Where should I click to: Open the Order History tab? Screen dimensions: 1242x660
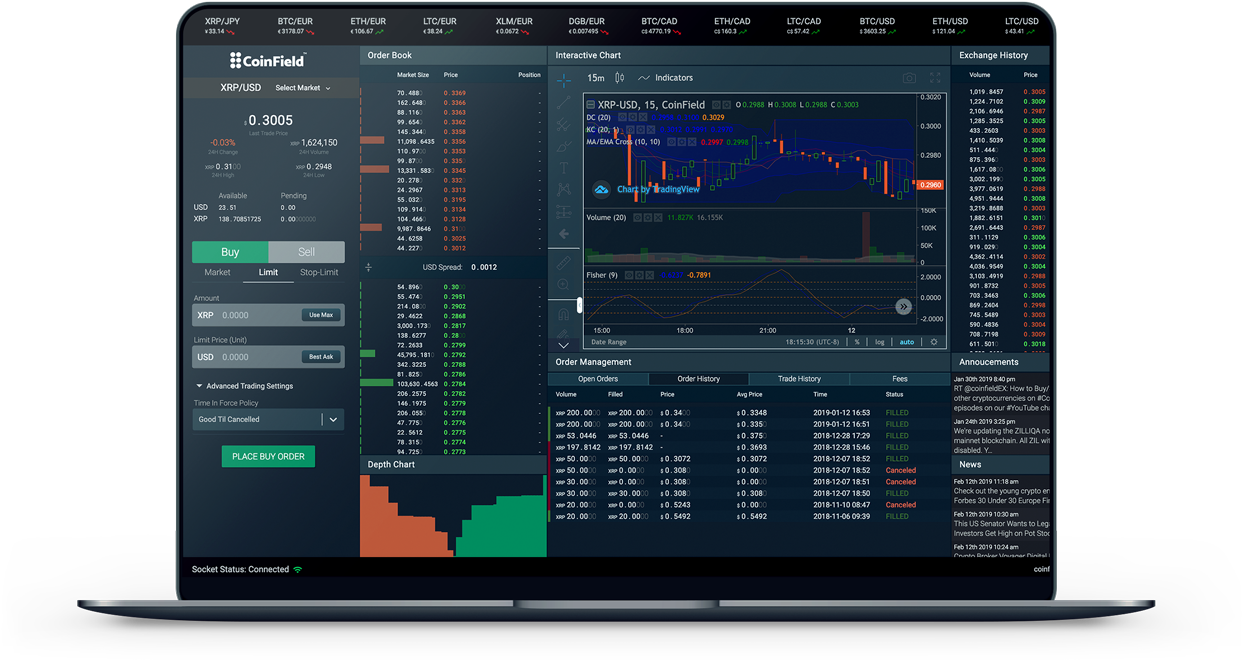[698, 379]
